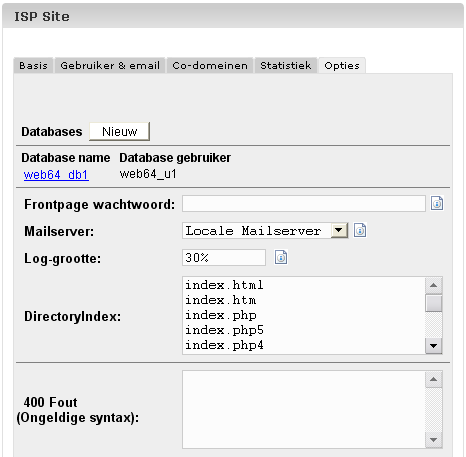Switch to the Co-domeinen tab
The height and width of the screenshot is (457, 466).
[x=210, y=65]
